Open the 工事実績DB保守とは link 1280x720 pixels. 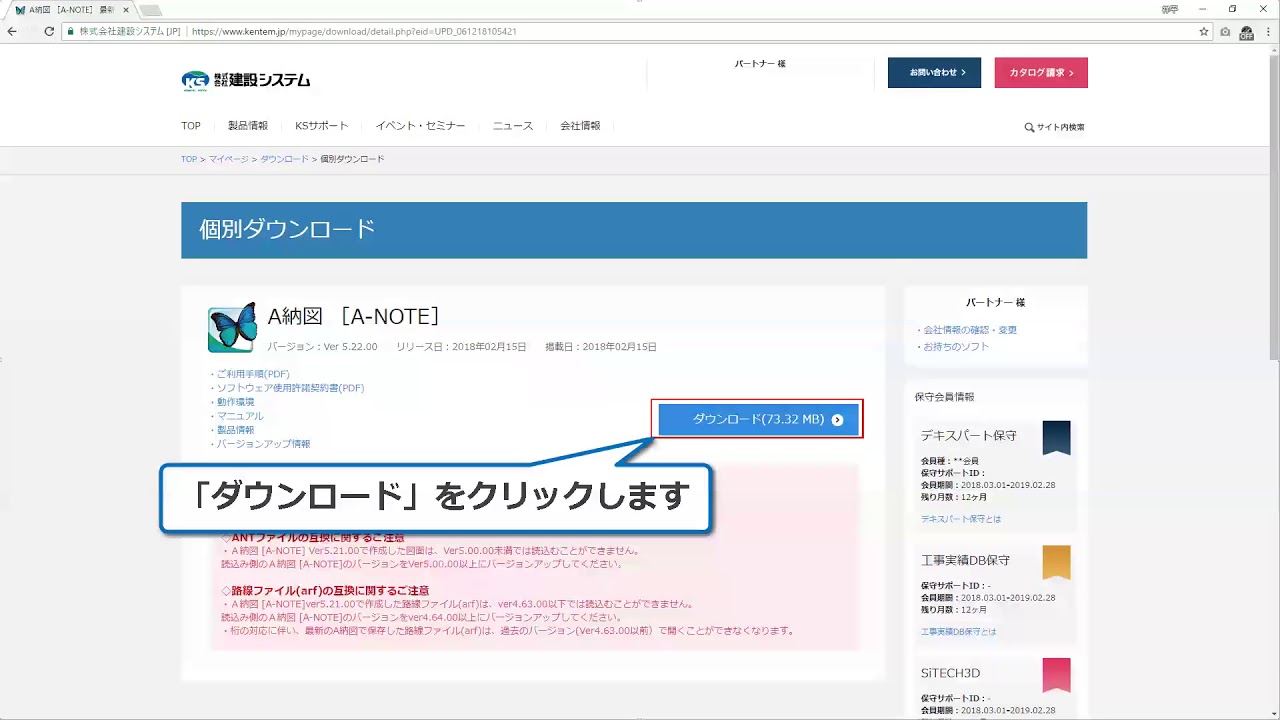[x=959, y=632]
